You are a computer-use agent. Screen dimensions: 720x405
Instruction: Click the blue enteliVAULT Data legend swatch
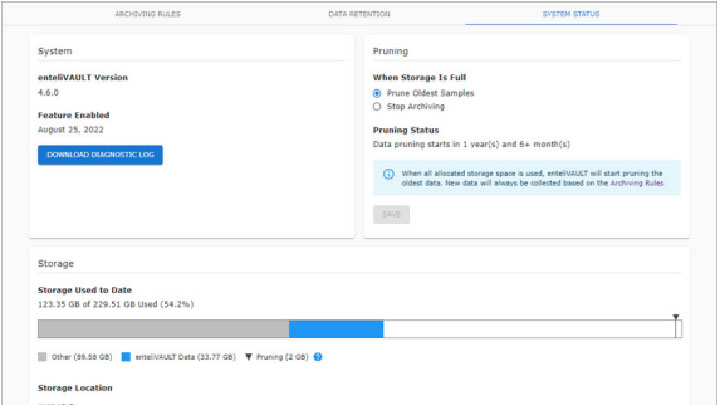tap(126, 356)
